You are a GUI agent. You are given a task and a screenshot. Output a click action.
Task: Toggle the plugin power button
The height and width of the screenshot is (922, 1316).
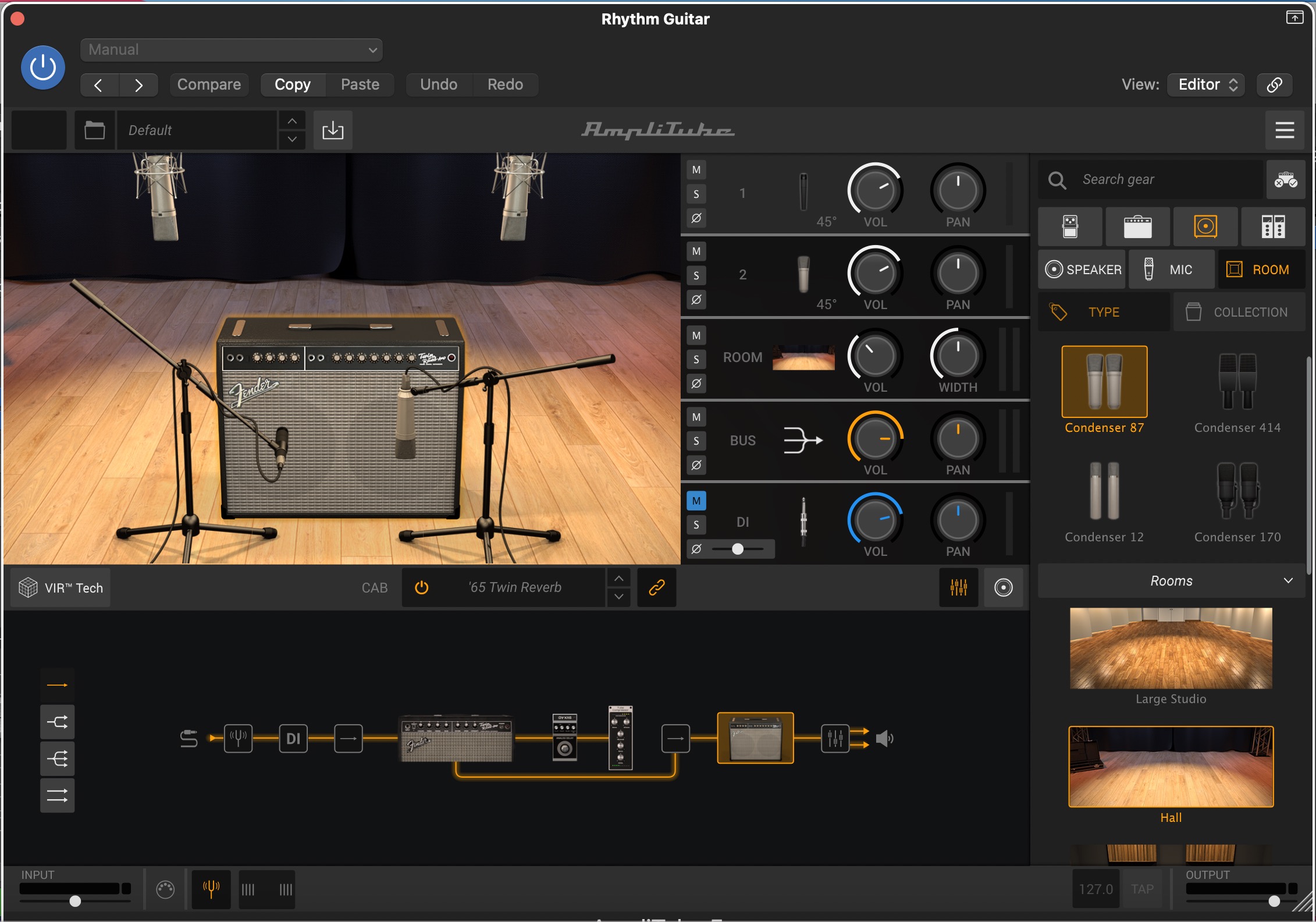[x=42, y=68]
